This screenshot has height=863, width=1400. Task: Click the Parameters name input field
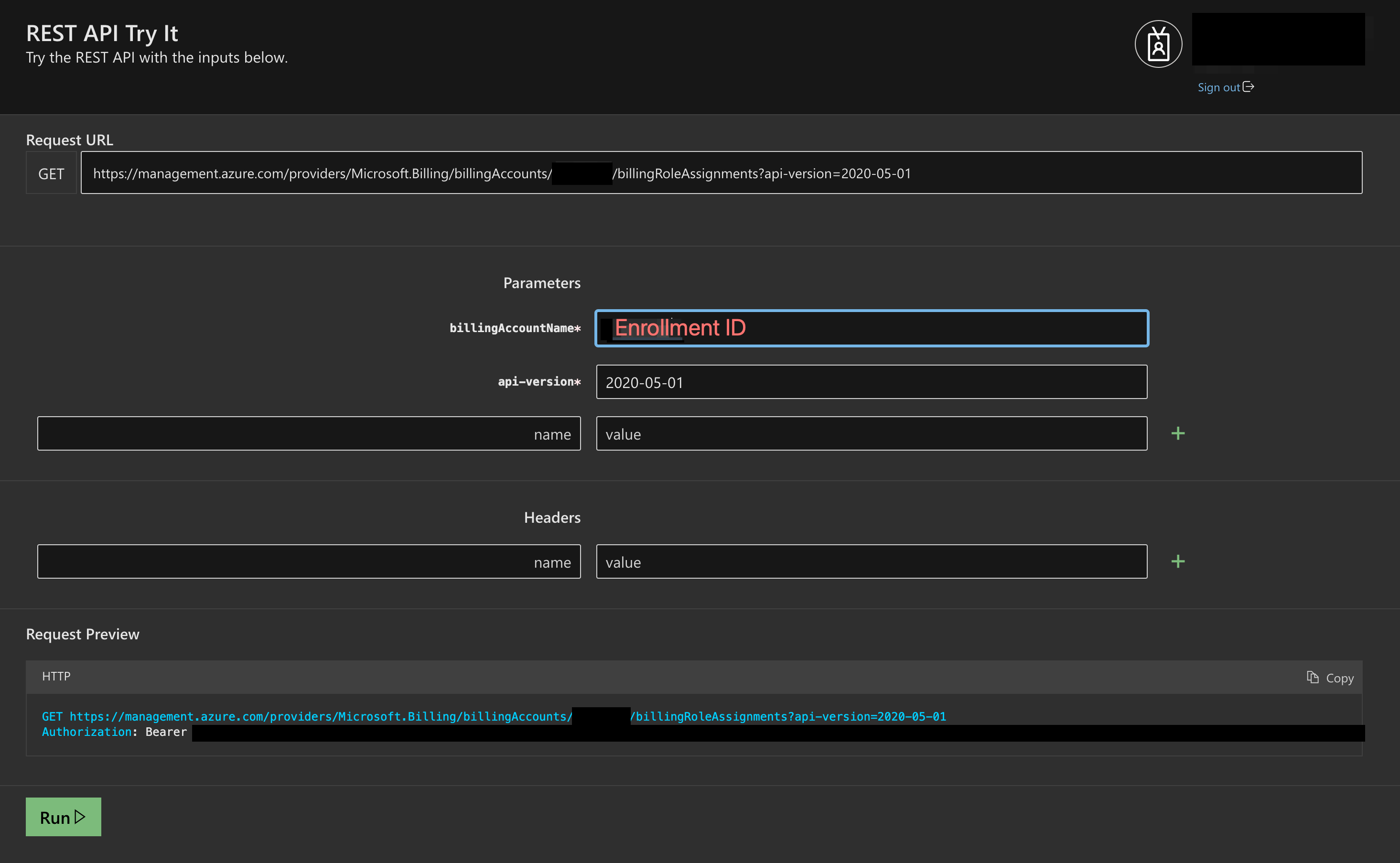click(309, 434)
